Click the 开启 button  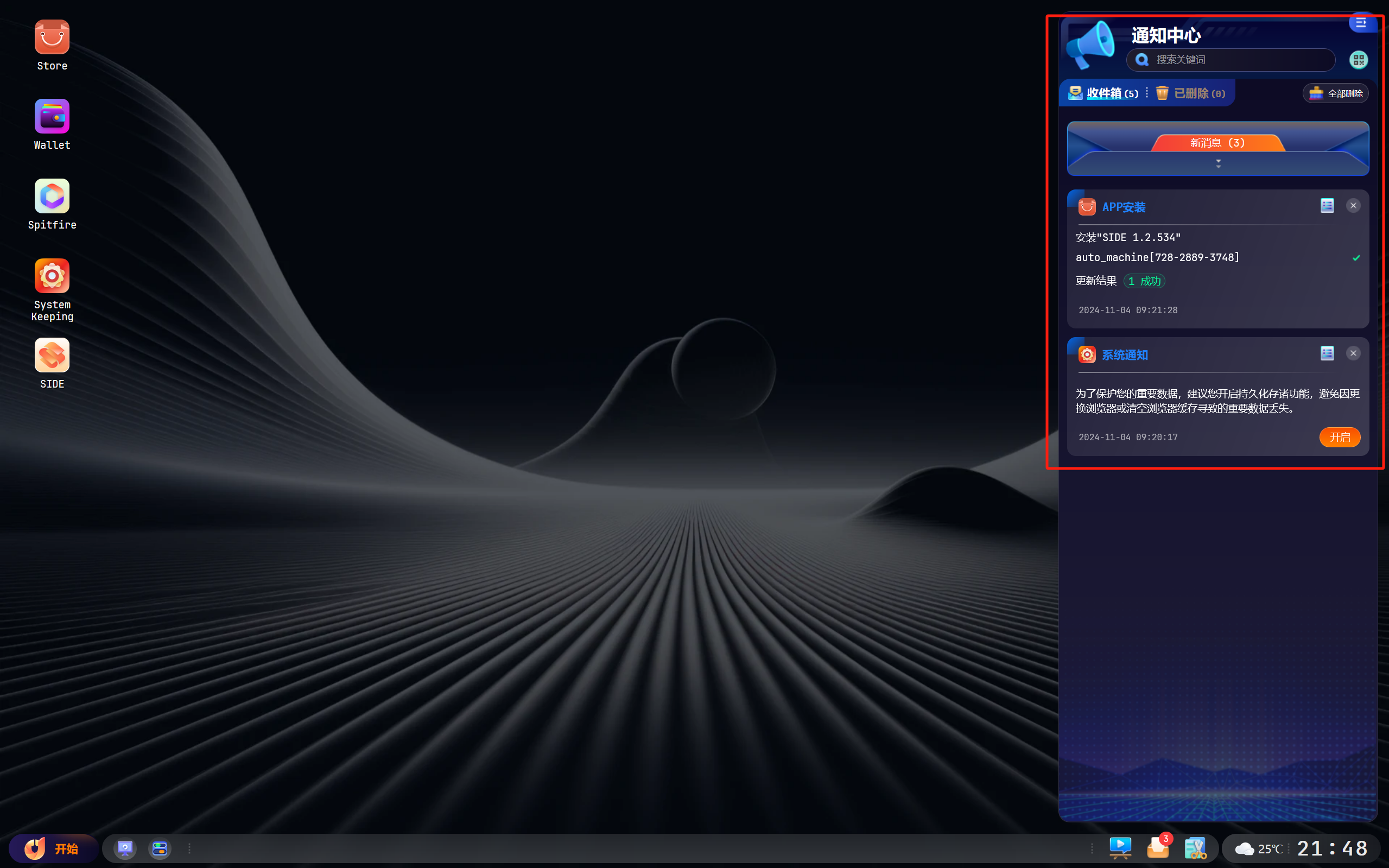(1340, 437)
